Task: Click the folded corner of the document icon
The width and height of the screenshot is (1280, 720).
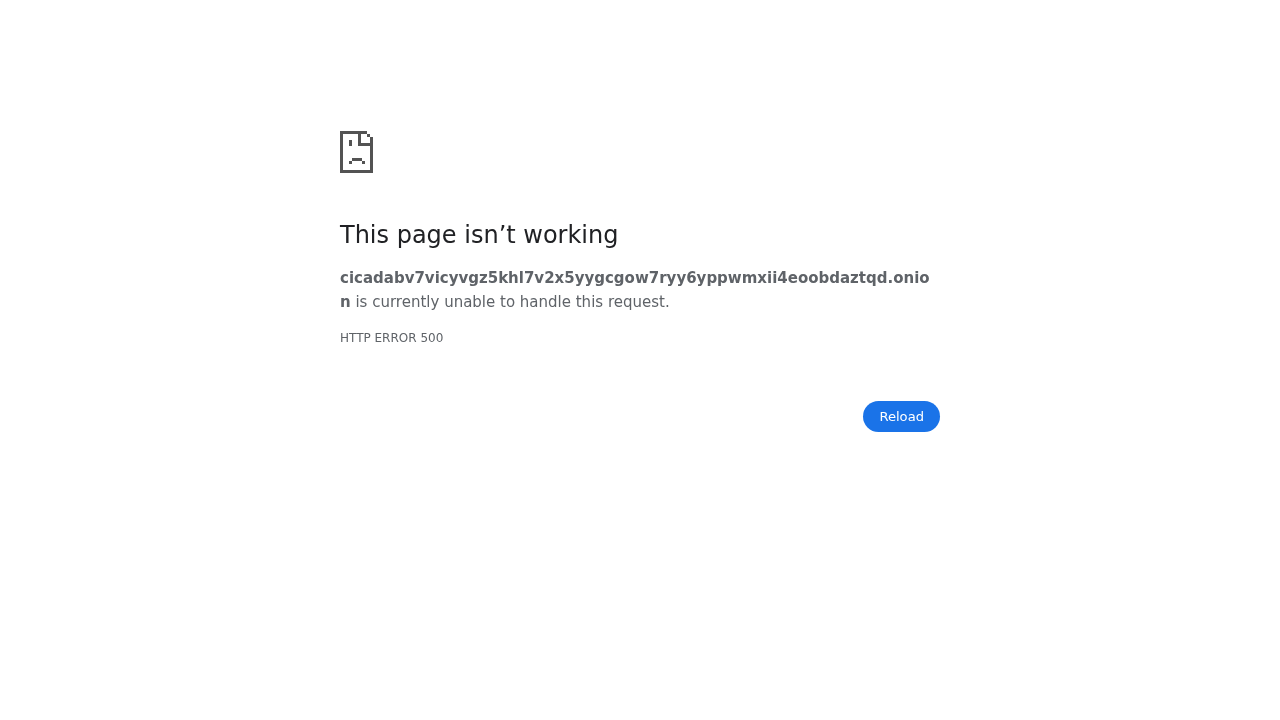Action: coord(366,138)
